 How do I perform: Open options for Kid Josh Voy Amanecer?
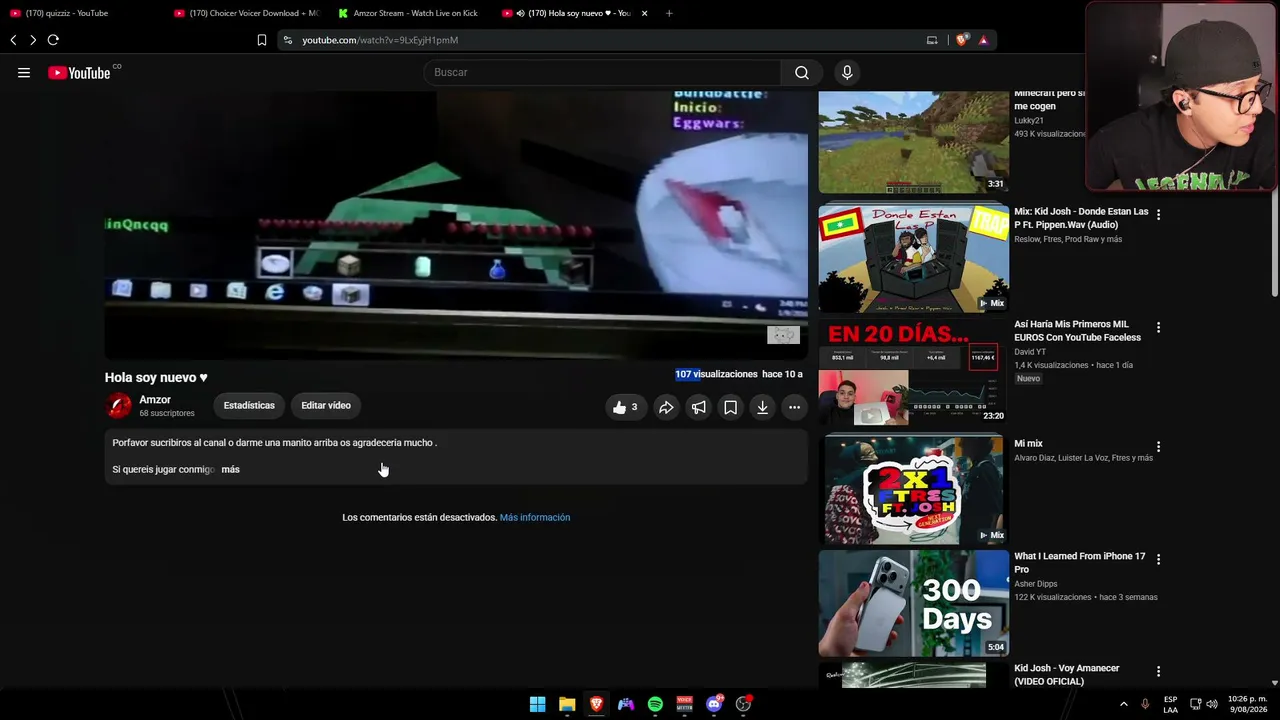point(1158,672)
